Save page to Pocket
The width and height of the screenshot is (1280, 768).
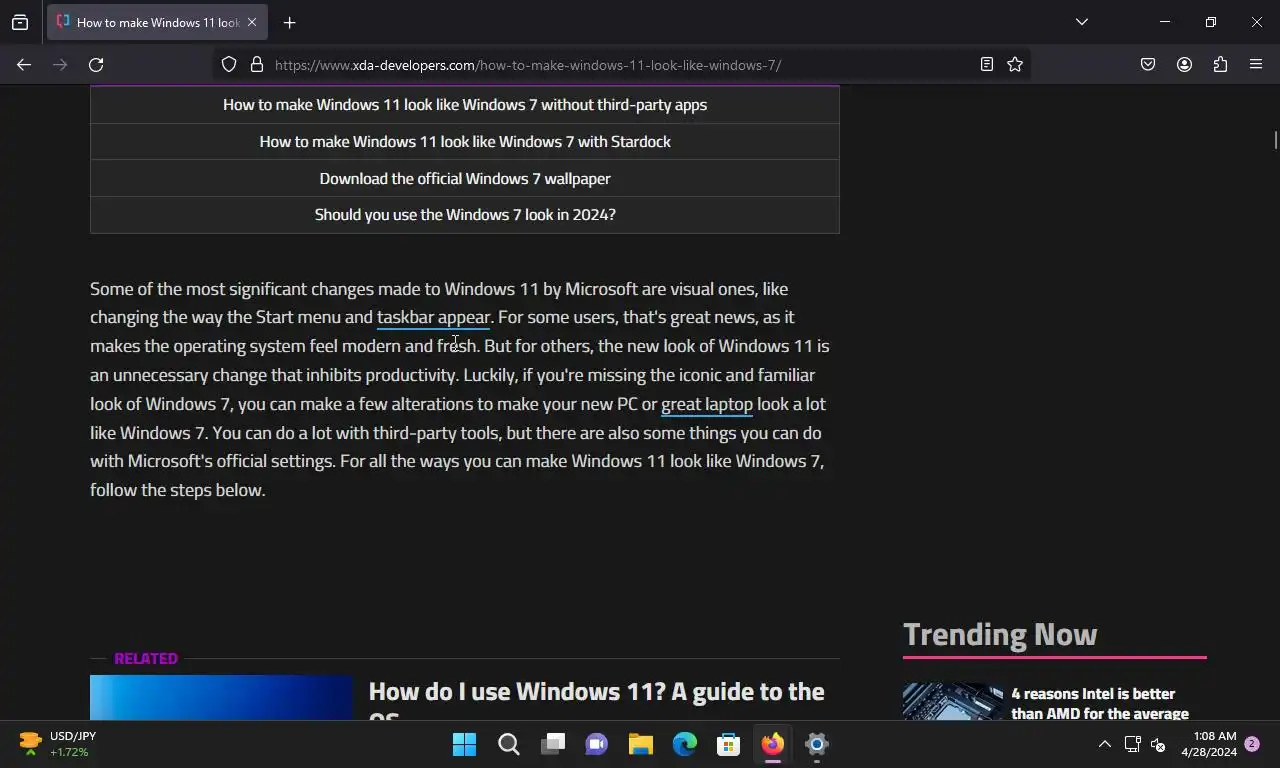click(x=1148, y=65)
